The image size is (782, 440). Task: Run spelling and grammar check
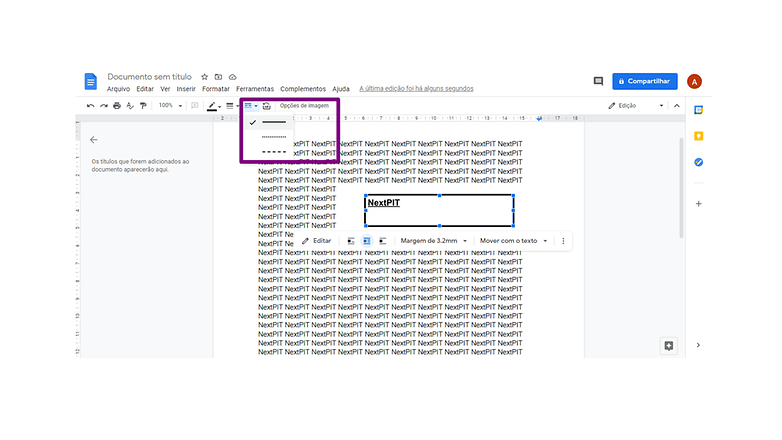click(x=130, y=106)
